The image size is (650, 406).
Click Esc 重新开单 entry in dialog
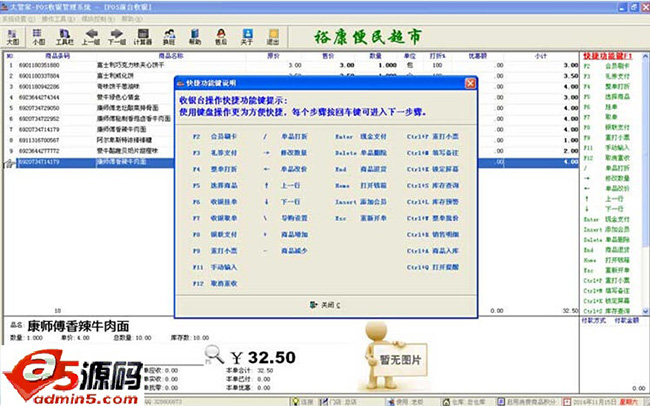click(361, 218)
